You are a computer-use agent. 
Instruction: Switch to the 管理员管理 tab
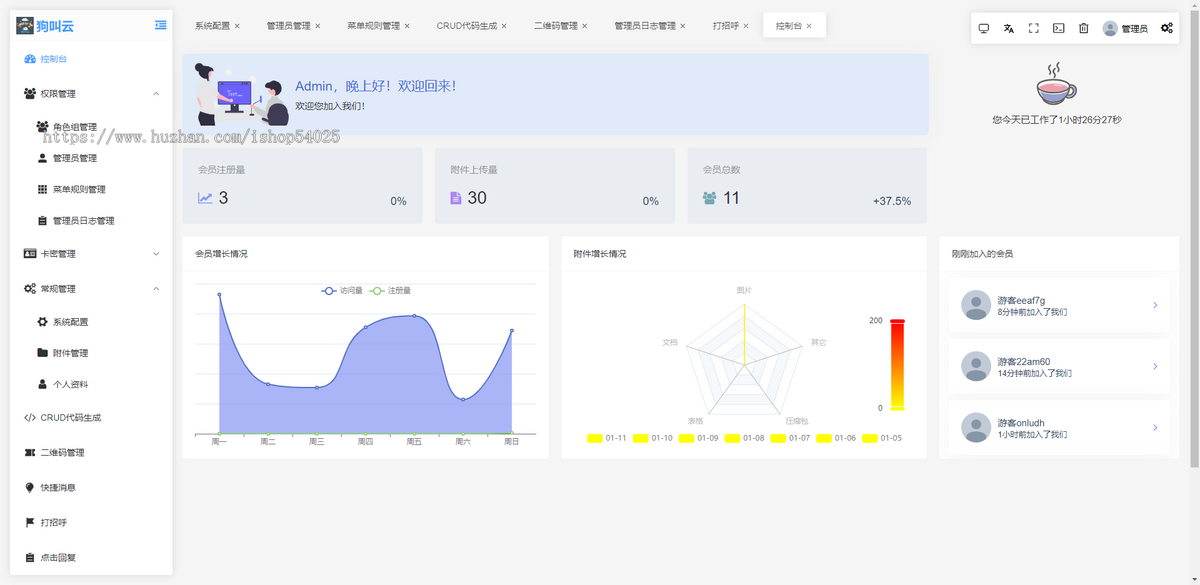pyautogui.click(x=288, y=26)
